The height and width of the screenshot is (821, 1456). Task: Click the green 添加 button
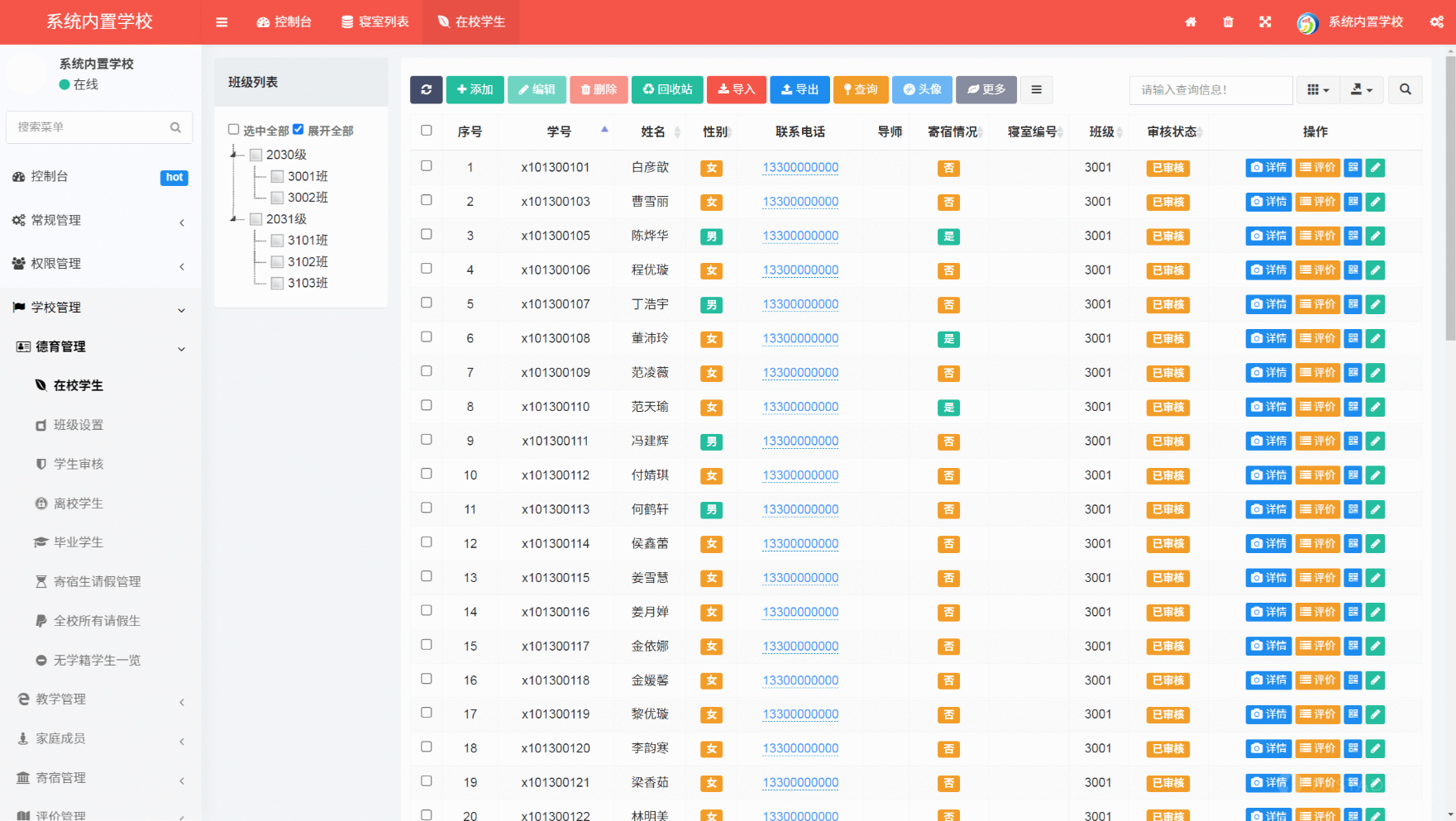tap(475, 89)
